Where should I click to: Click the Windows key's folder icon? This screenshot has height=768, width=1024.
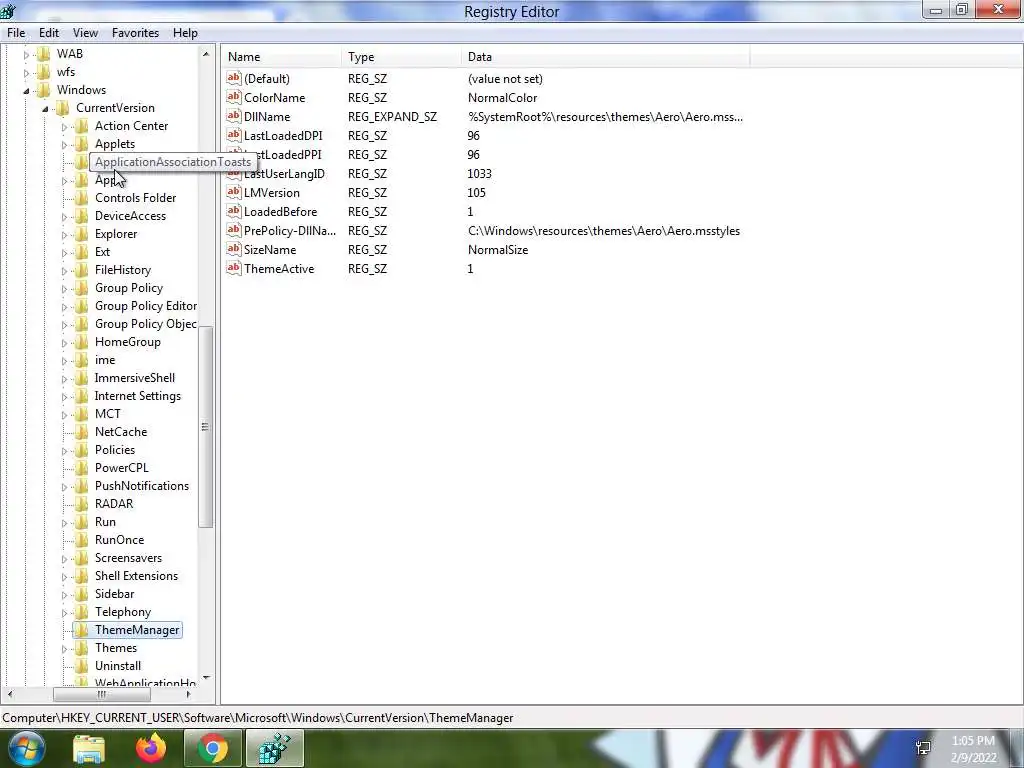[43, 89]
